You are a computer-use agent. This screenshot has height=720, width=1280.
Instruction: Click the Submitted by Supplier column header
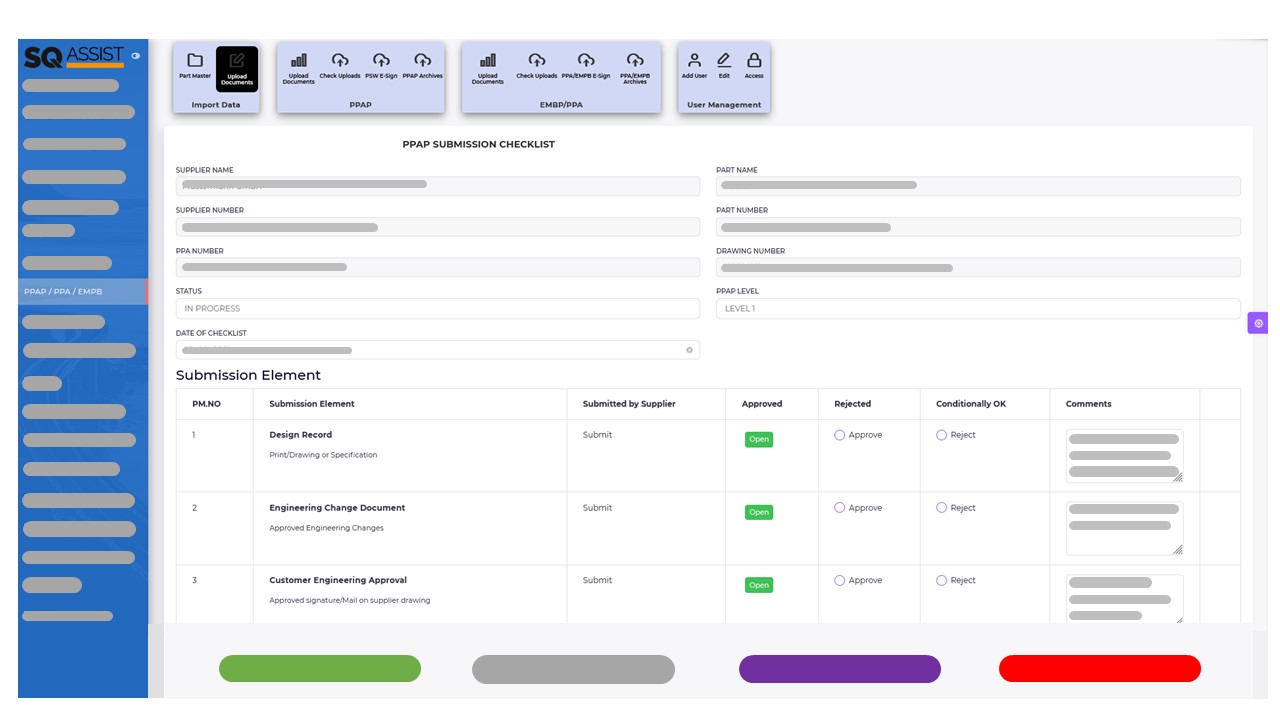(629, 404)
